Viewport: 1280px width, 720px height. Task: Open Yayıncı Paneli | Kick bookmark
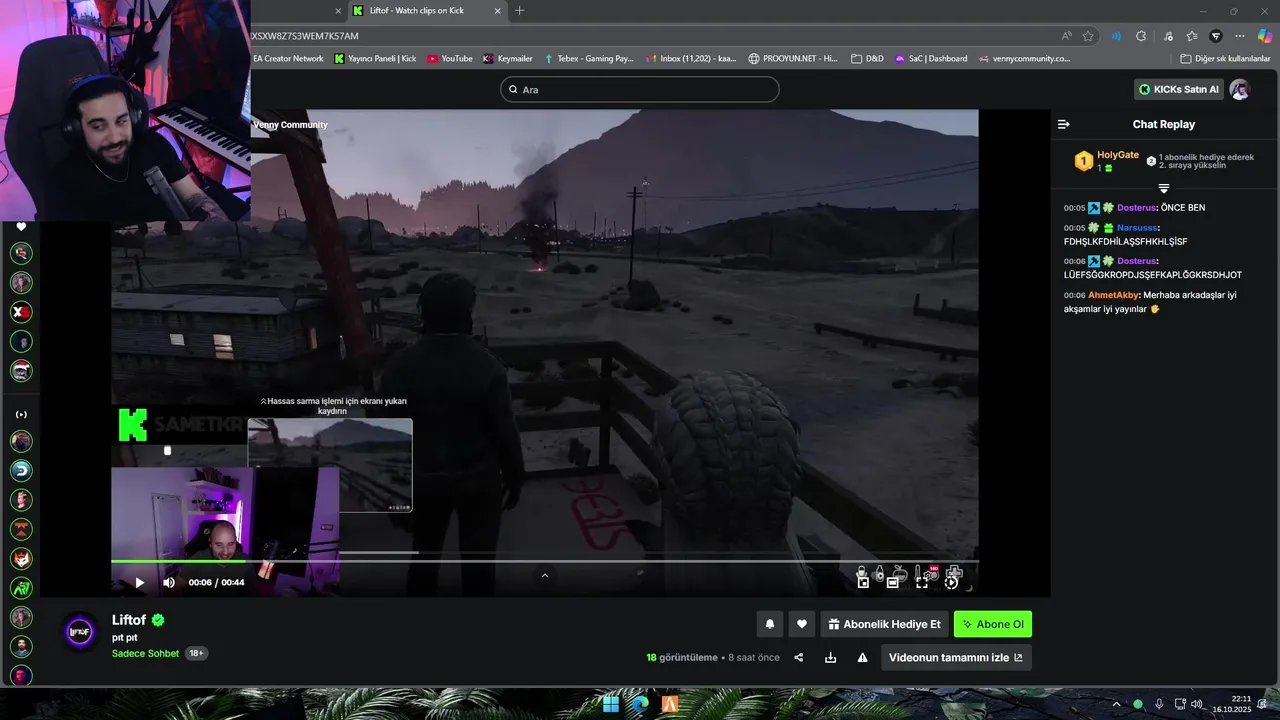(x=375, y=59)
